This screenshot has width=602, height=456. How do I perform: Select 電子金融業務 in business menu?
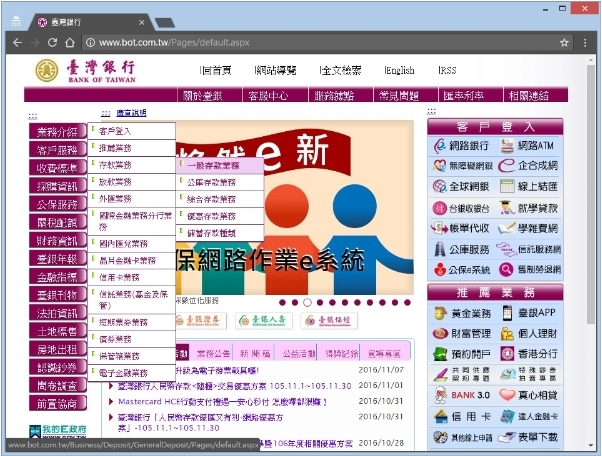click(132, 373)
